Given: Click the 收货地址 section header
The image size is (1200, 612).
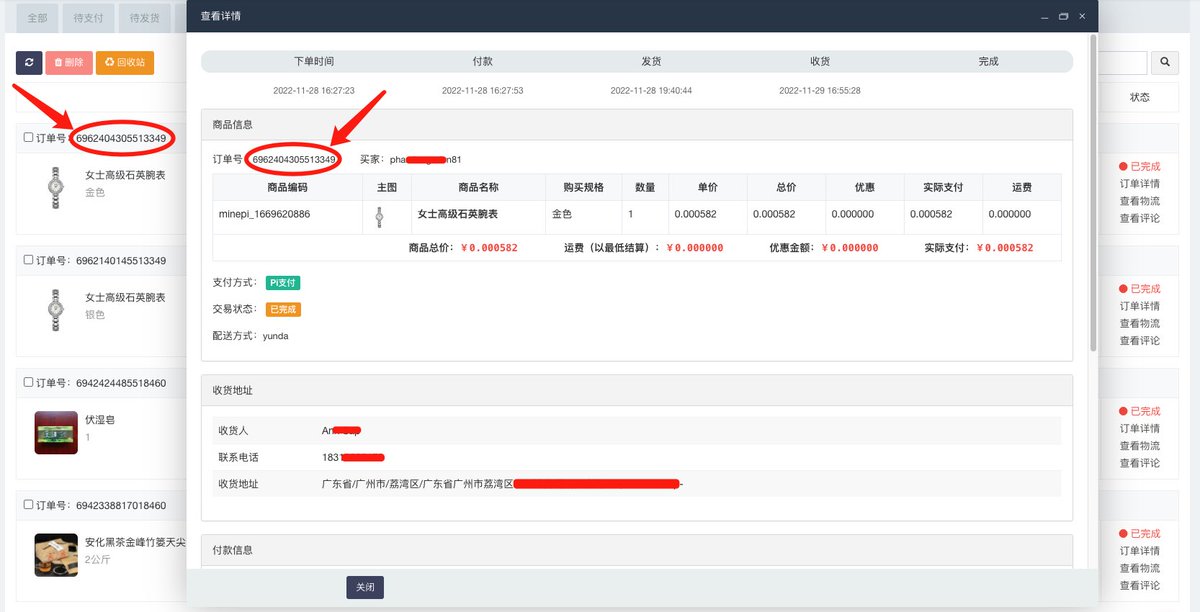Looking at the screenshot, I should tap(636, 390).
